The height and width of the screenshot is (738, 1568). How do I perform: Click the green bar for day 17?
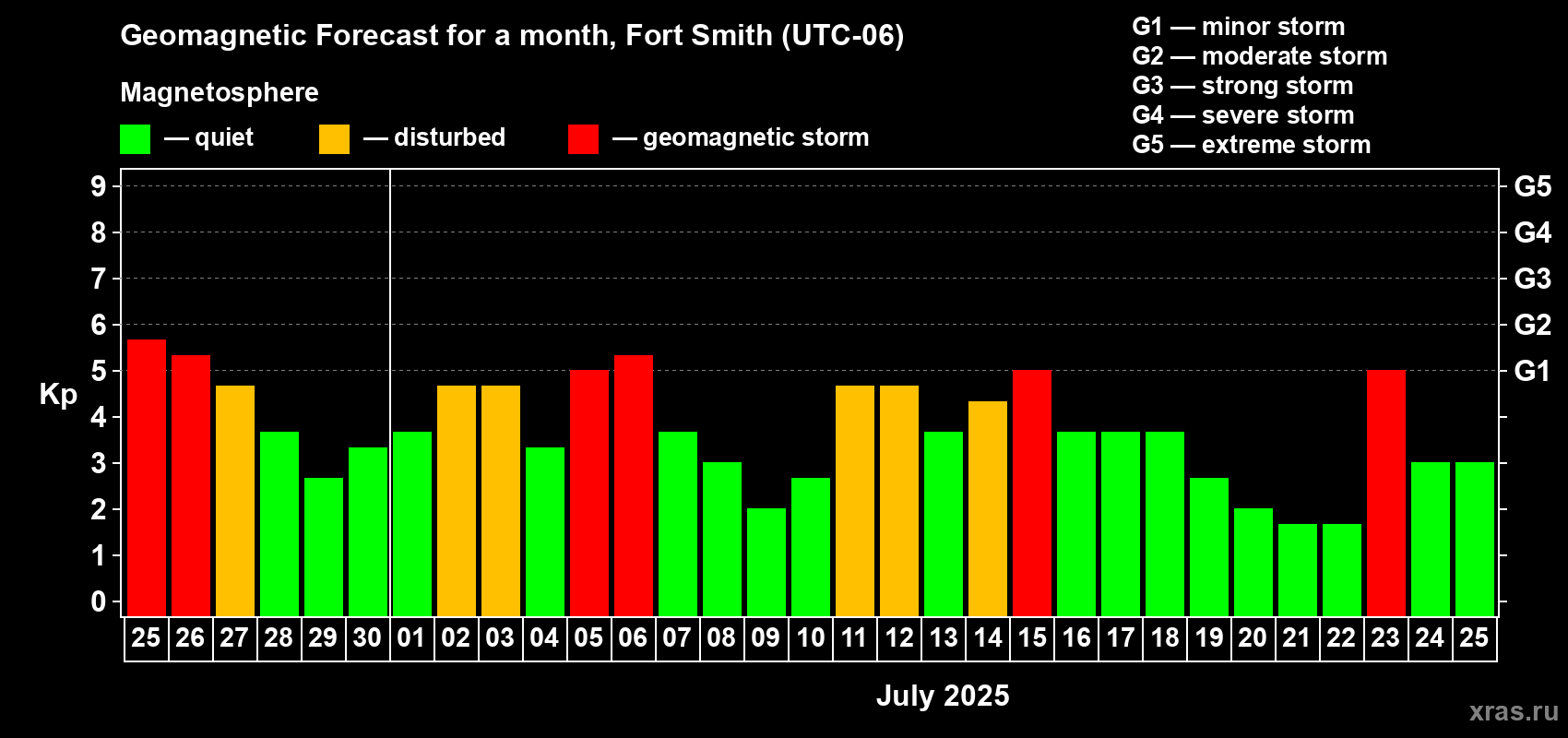[x=1121, y=524]
